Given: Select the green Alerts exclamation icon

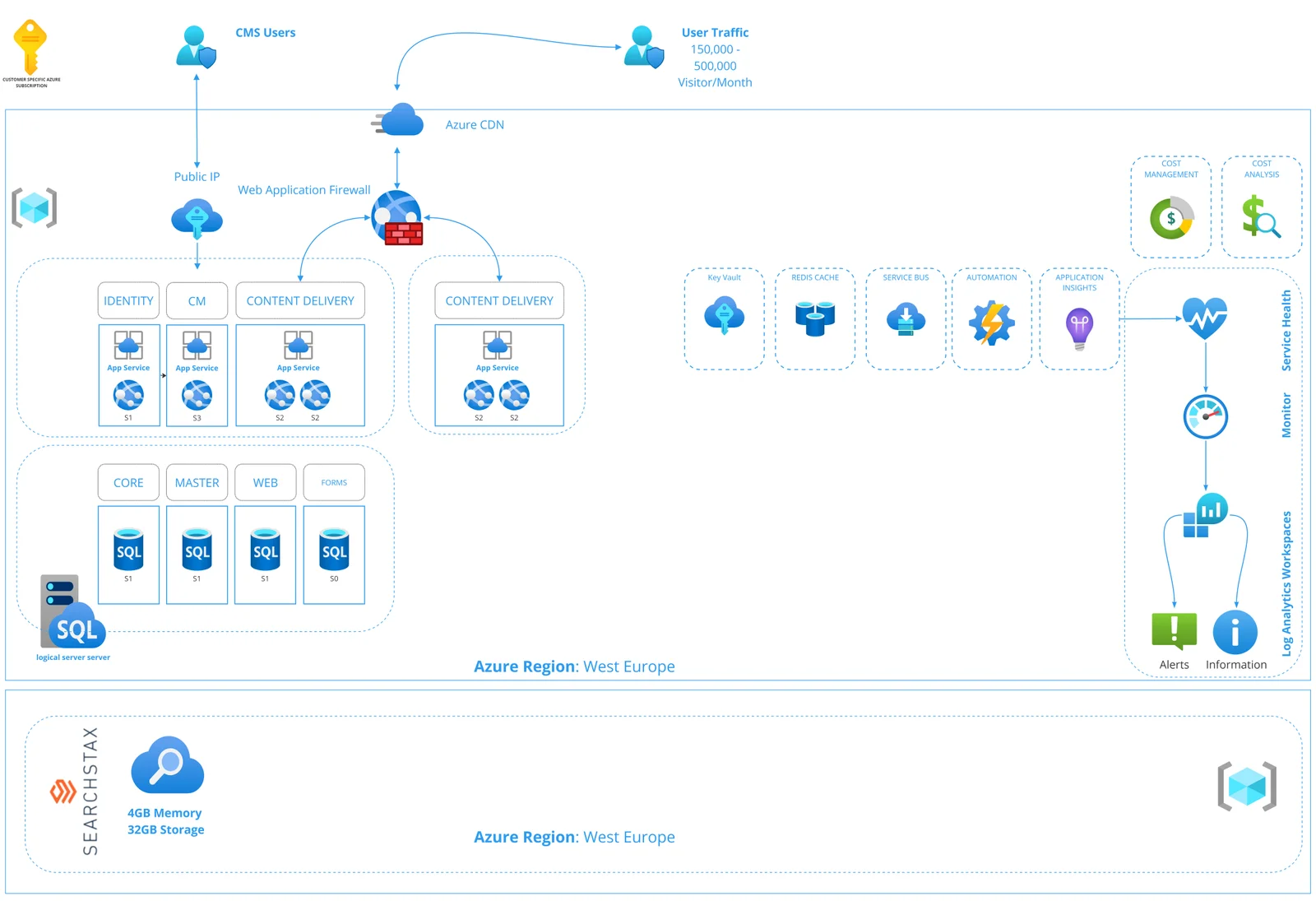Looking at the screenshot, I should [x=1174, y=631].
